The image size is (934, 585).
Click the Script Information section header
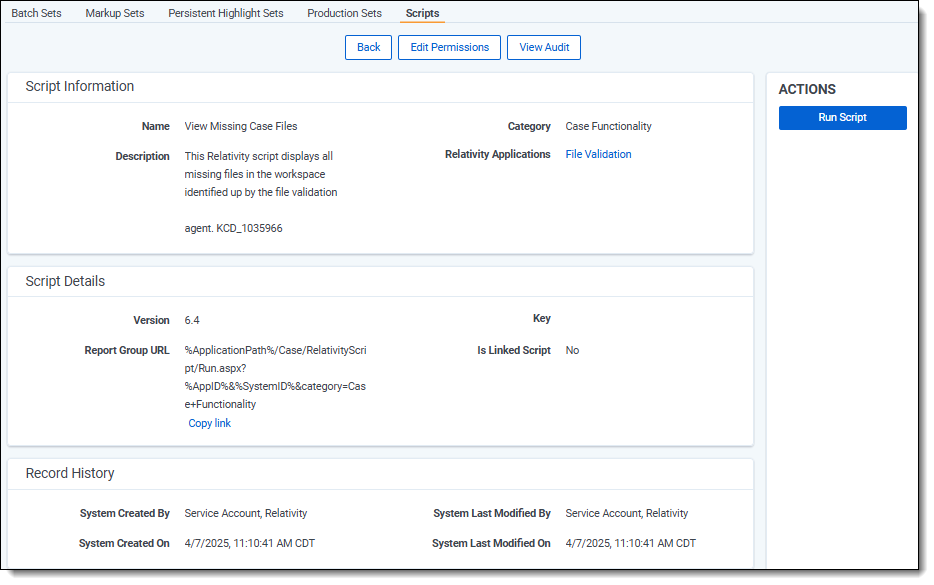[x=80, y=87]
